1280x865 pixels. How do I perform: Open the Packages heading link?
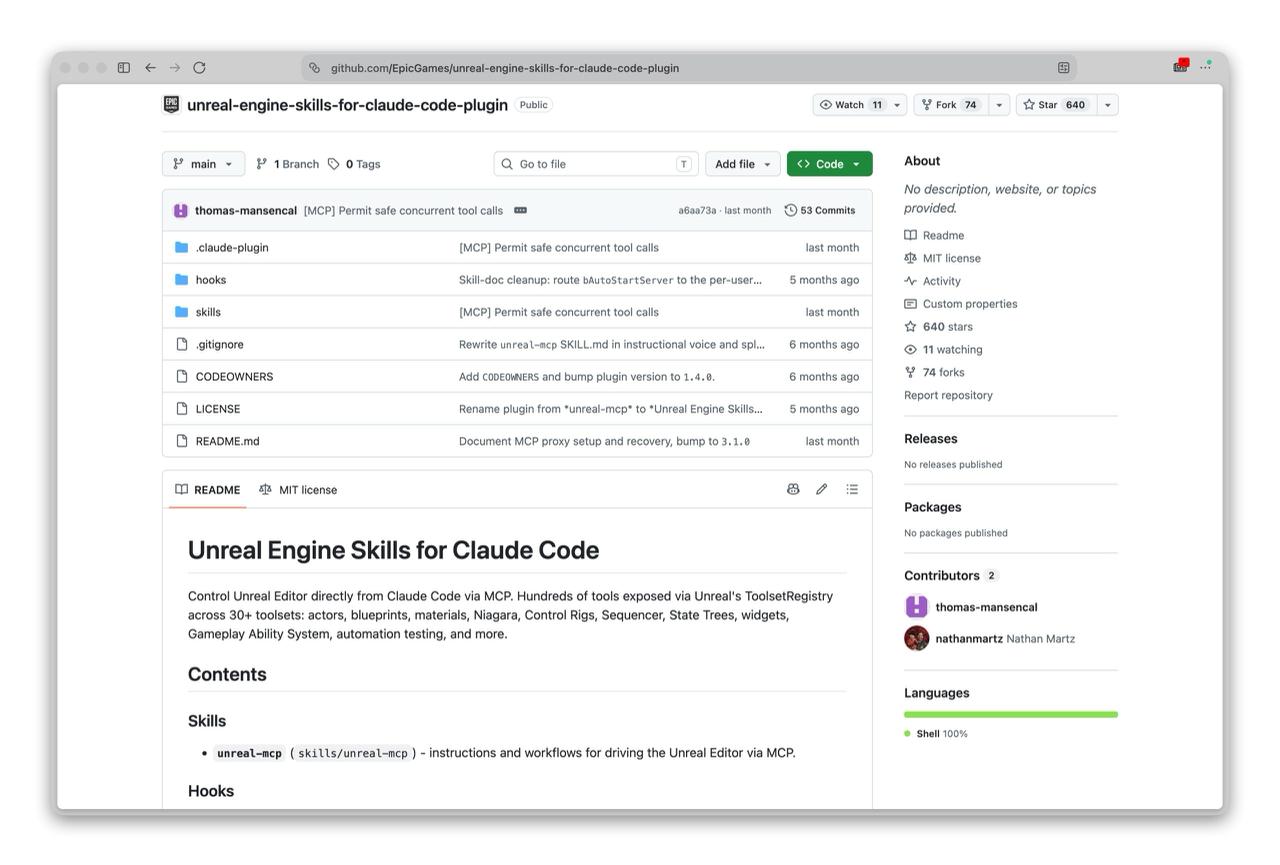coord(933,507)
